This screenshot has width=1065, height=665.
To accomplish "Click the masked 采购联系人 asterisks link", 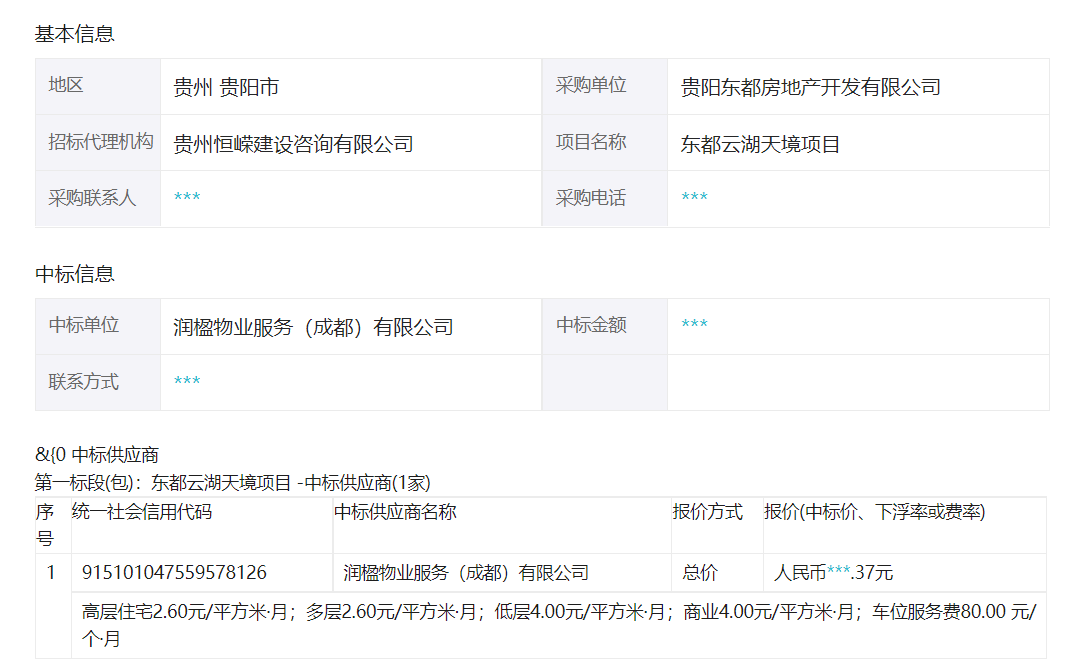I will click(187, 198).
